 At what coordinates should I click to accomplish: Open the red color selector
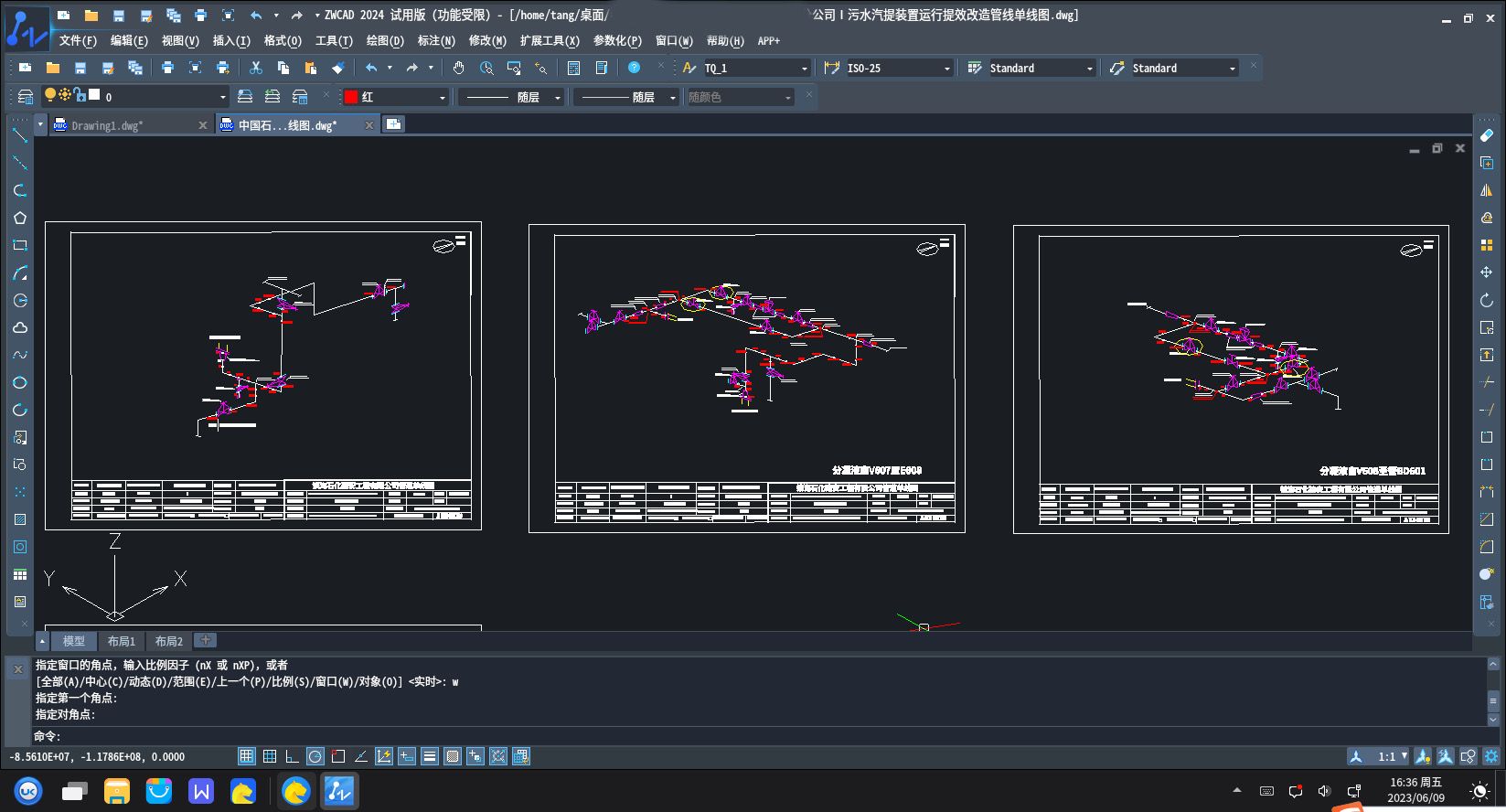pos(395,97)
